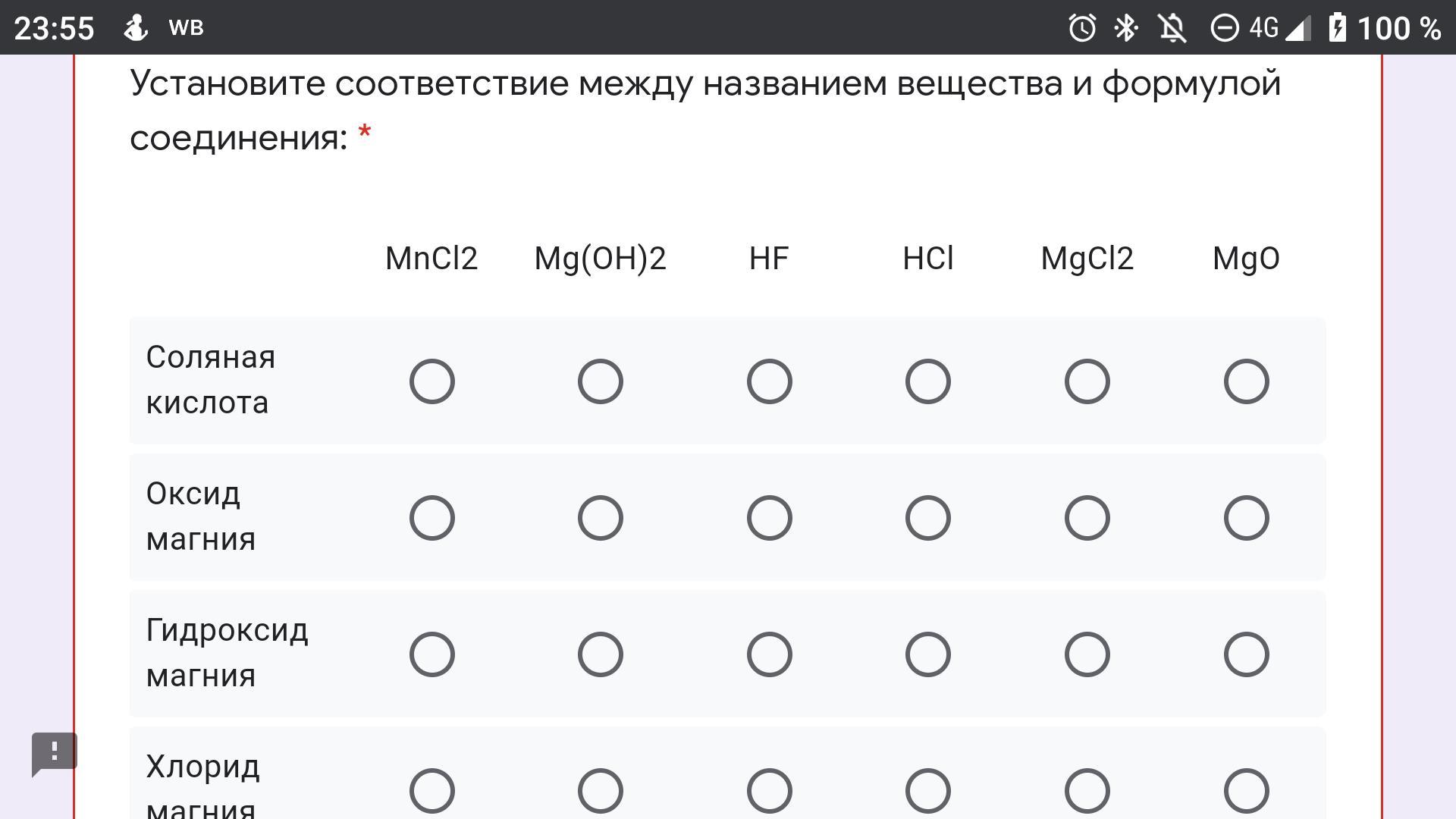Image resolution: width=1456 pixels, height=819 pixels.
Task: Tap the muted notifications bell icon
Action: pyautogui.click(x=1172, y=28)
